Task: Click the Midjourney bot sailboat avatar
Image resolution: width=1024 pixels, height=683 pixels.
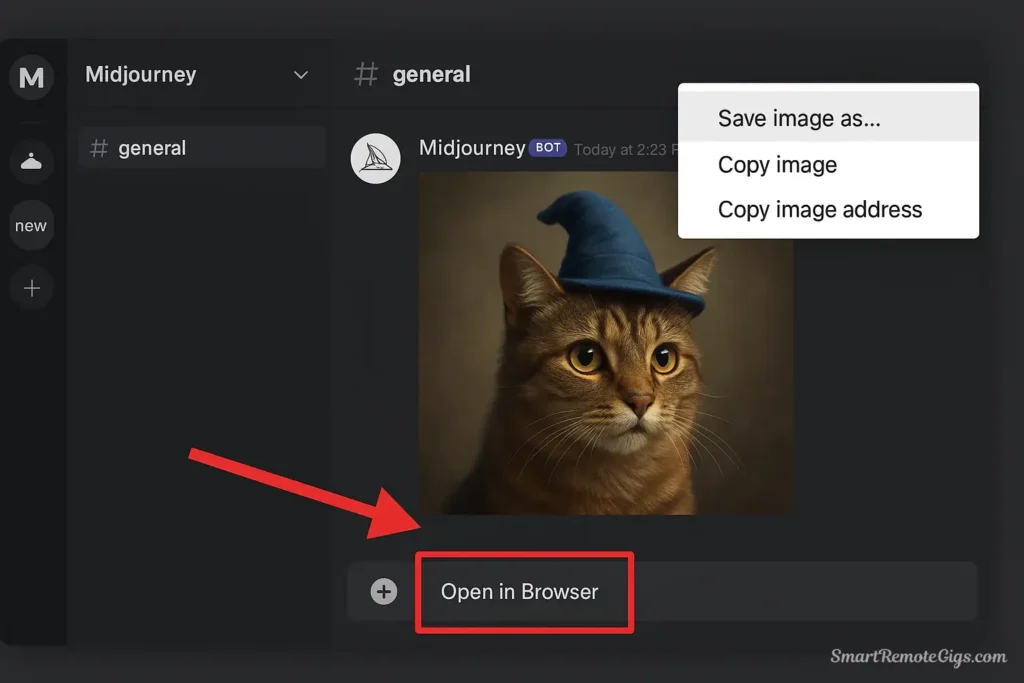Action: pos(375,158)
